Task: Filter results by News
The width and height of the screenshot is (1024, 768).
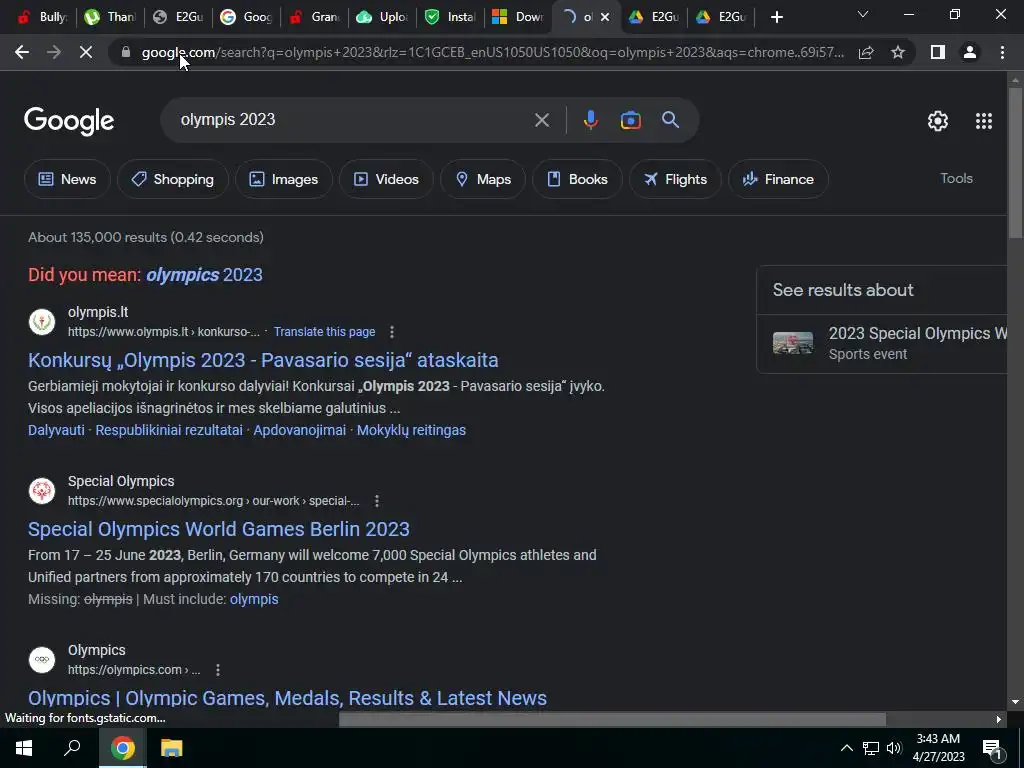Action: coord(67,179)
